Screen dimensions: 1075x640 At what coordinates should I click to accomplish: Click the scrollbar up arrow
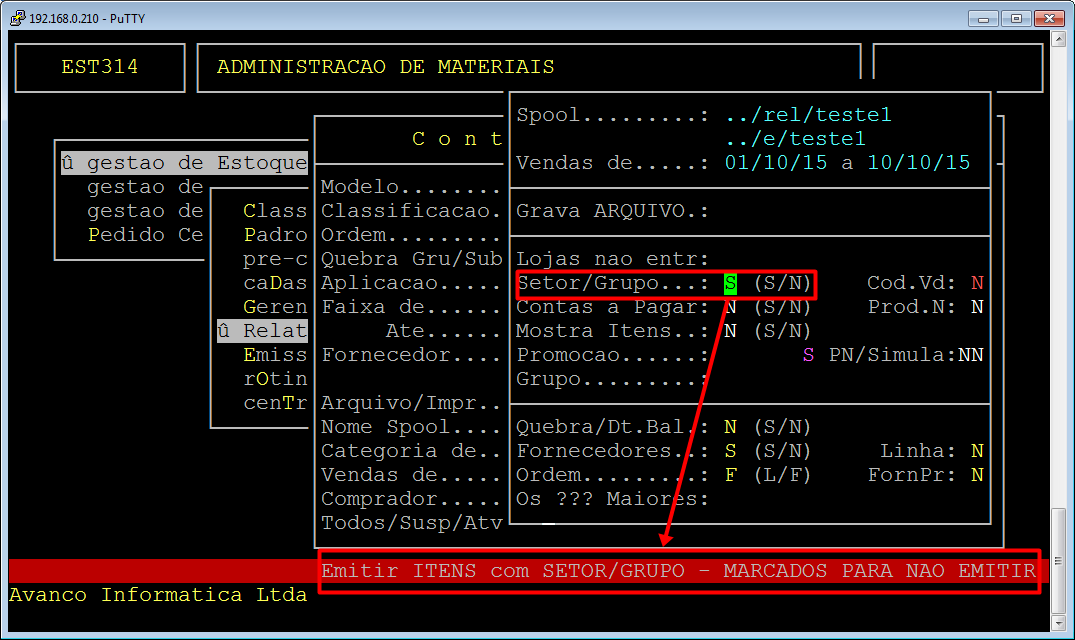point(1058,39)
